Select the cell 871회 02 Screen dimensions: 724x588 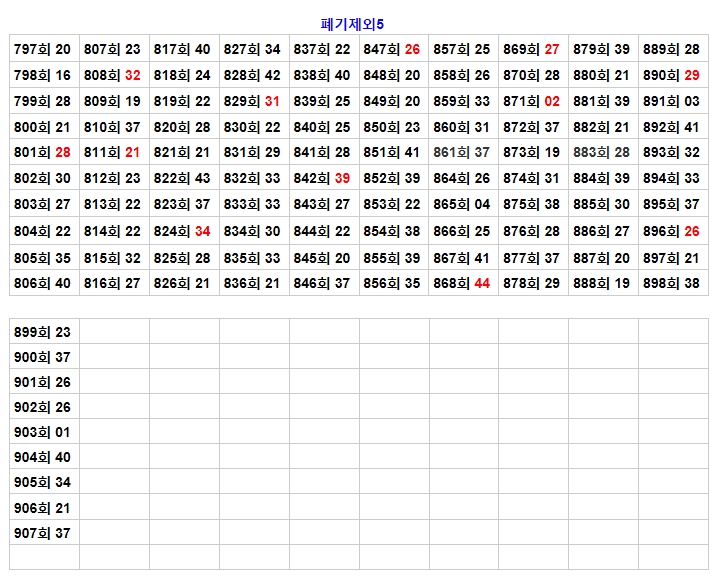coord(531,101)
